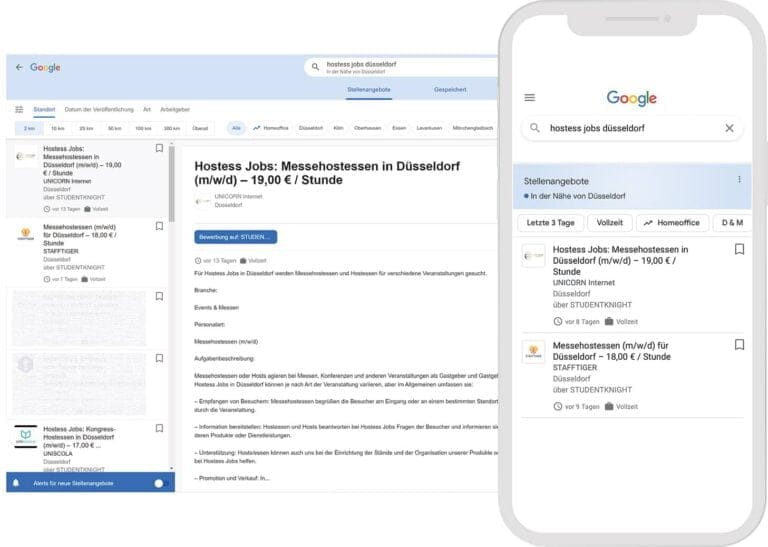The width and height of the screenshot is (768, 547).
Task: Click the bookmark icon on the second blurred listing
Action: [159, 358]
